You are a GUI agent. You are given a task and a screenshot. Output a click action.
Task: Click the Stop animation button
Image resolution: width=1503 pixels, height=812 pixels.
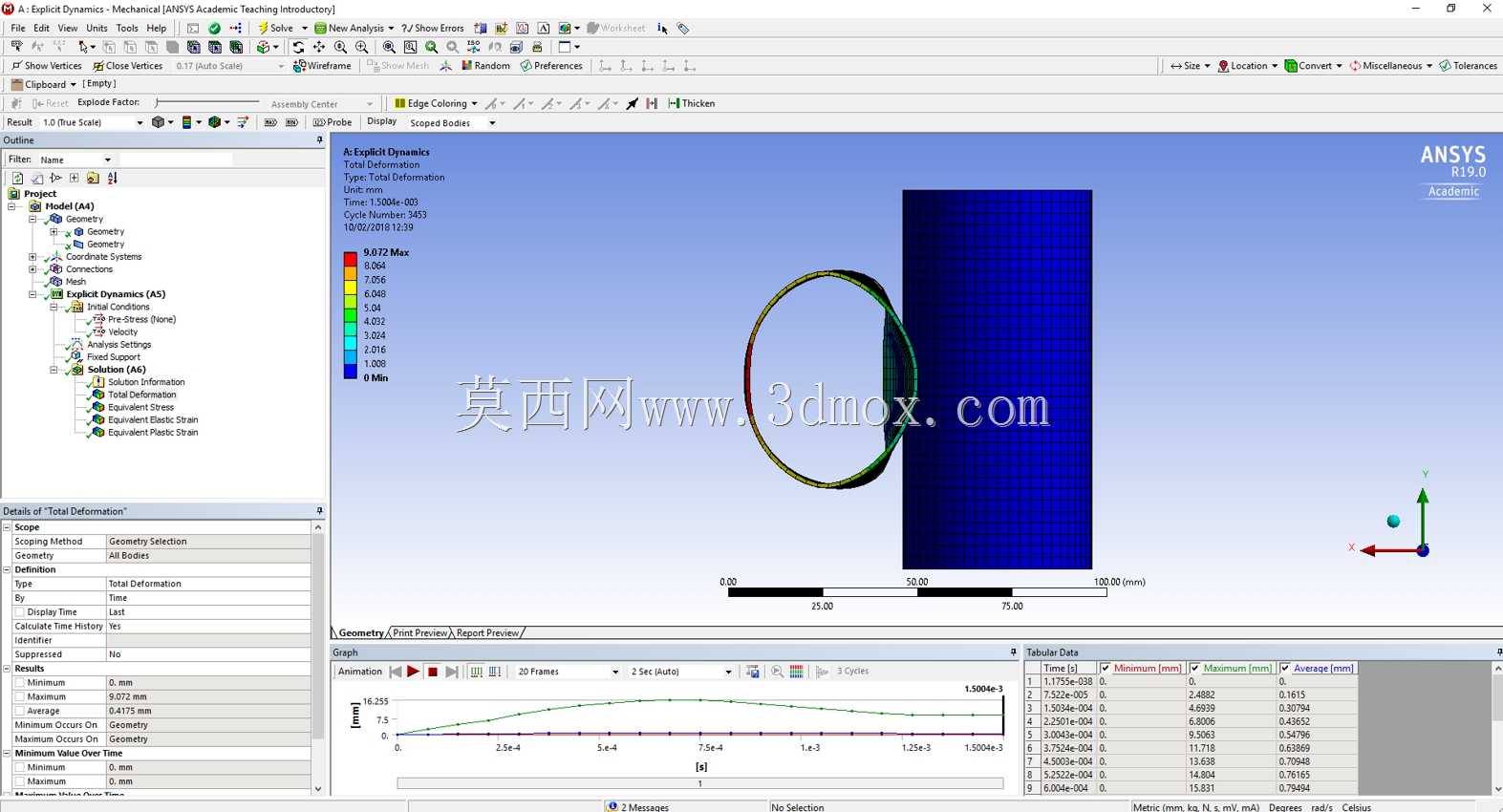[433, 672]
